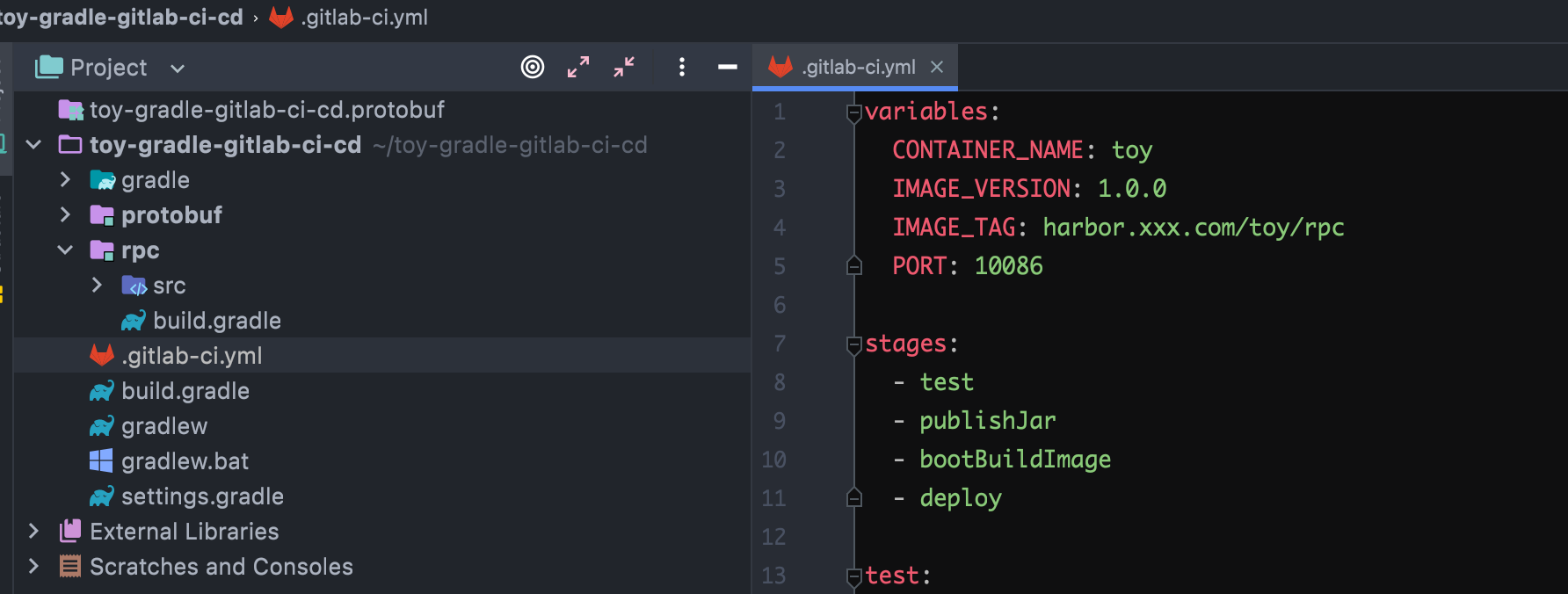
Task: Select the toy-gradle-gitlab-ci-cd root project name
Action: pos(226,145)
